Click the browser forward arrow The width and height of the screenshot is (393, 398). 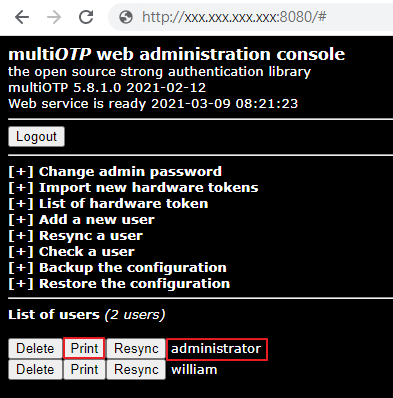tap(54, 17)
